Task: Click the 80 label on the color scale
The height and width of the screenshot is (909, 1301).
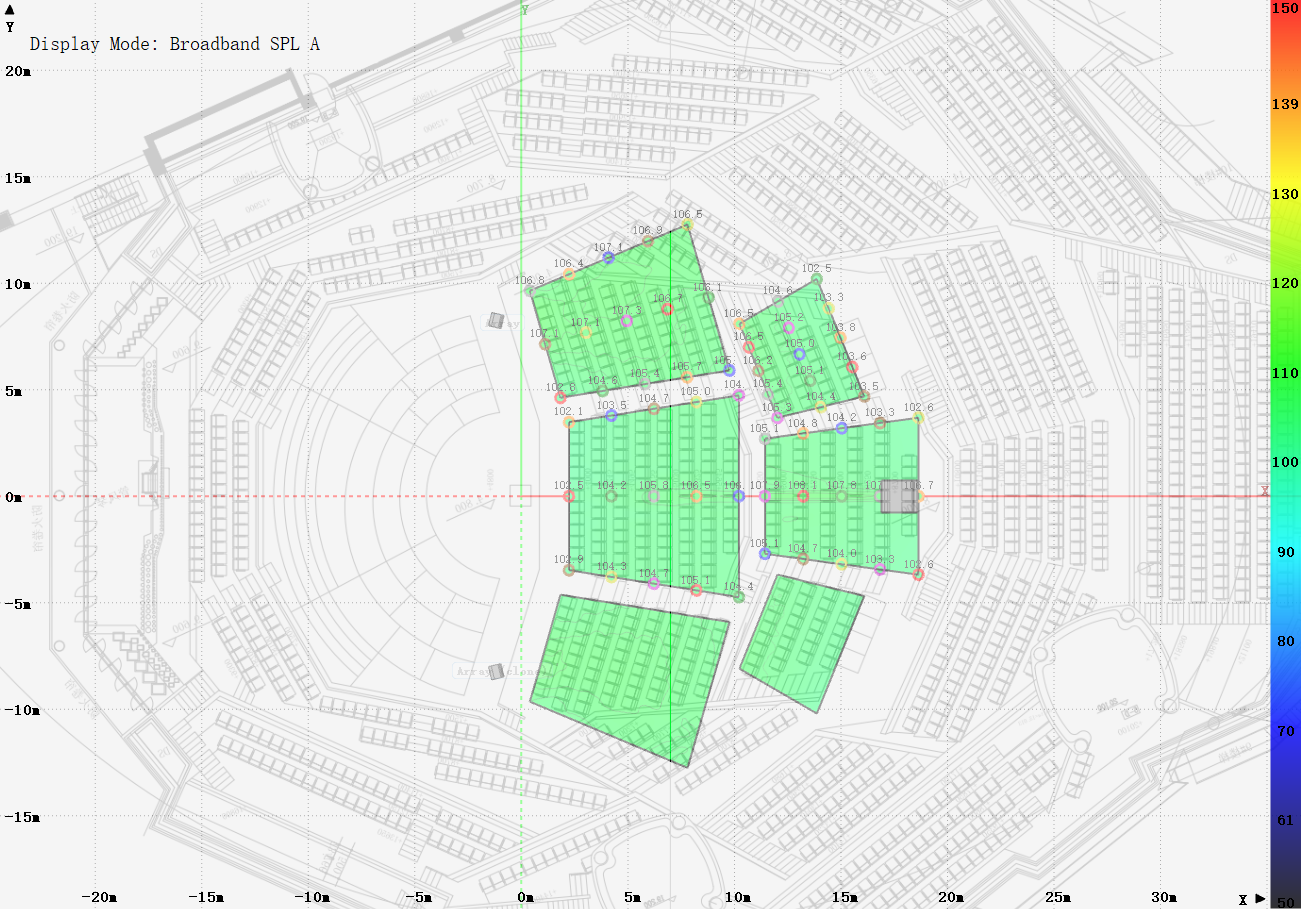Action: click(x=1285, y=641)
